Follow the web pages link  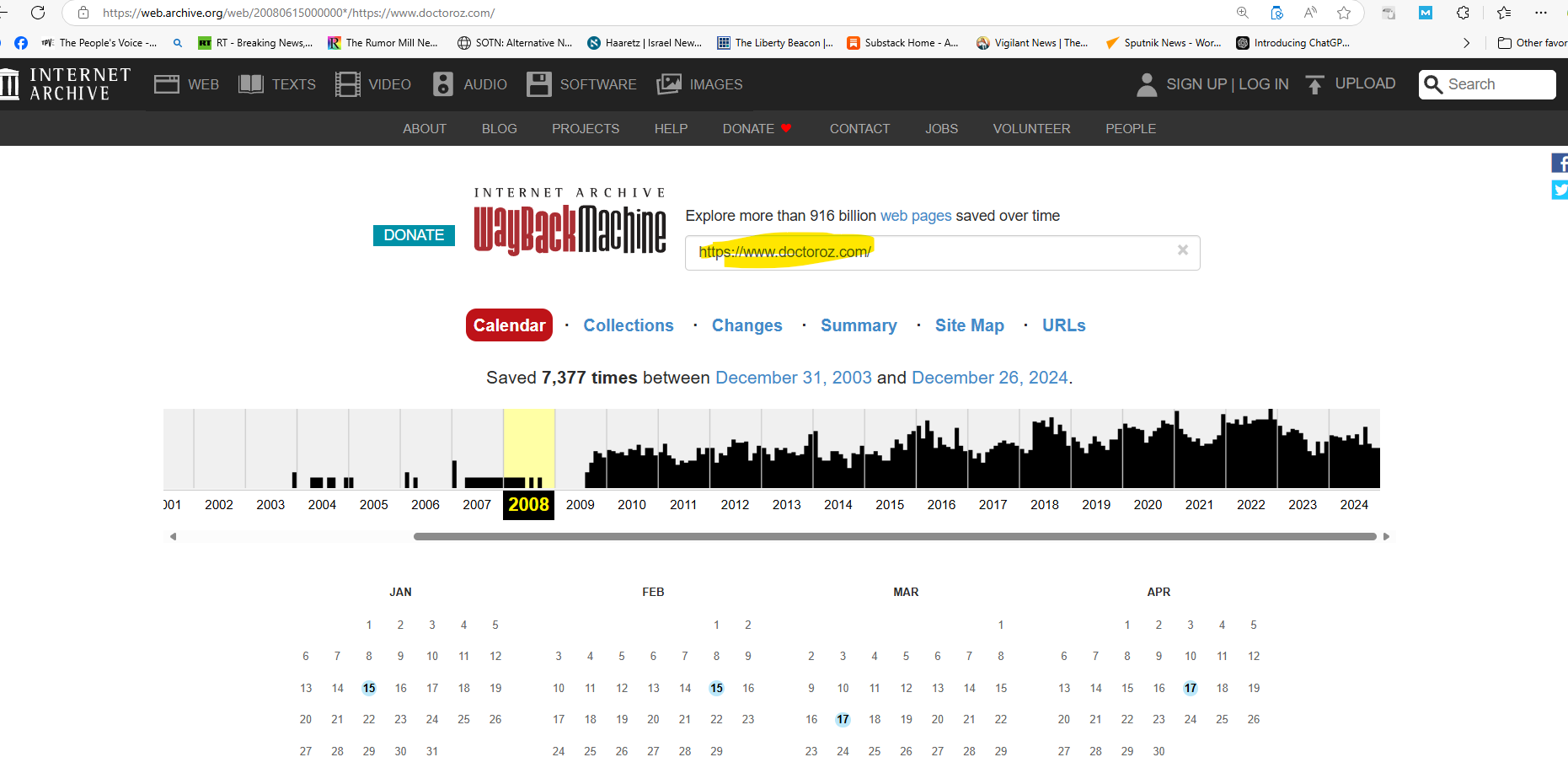point(916,216)
